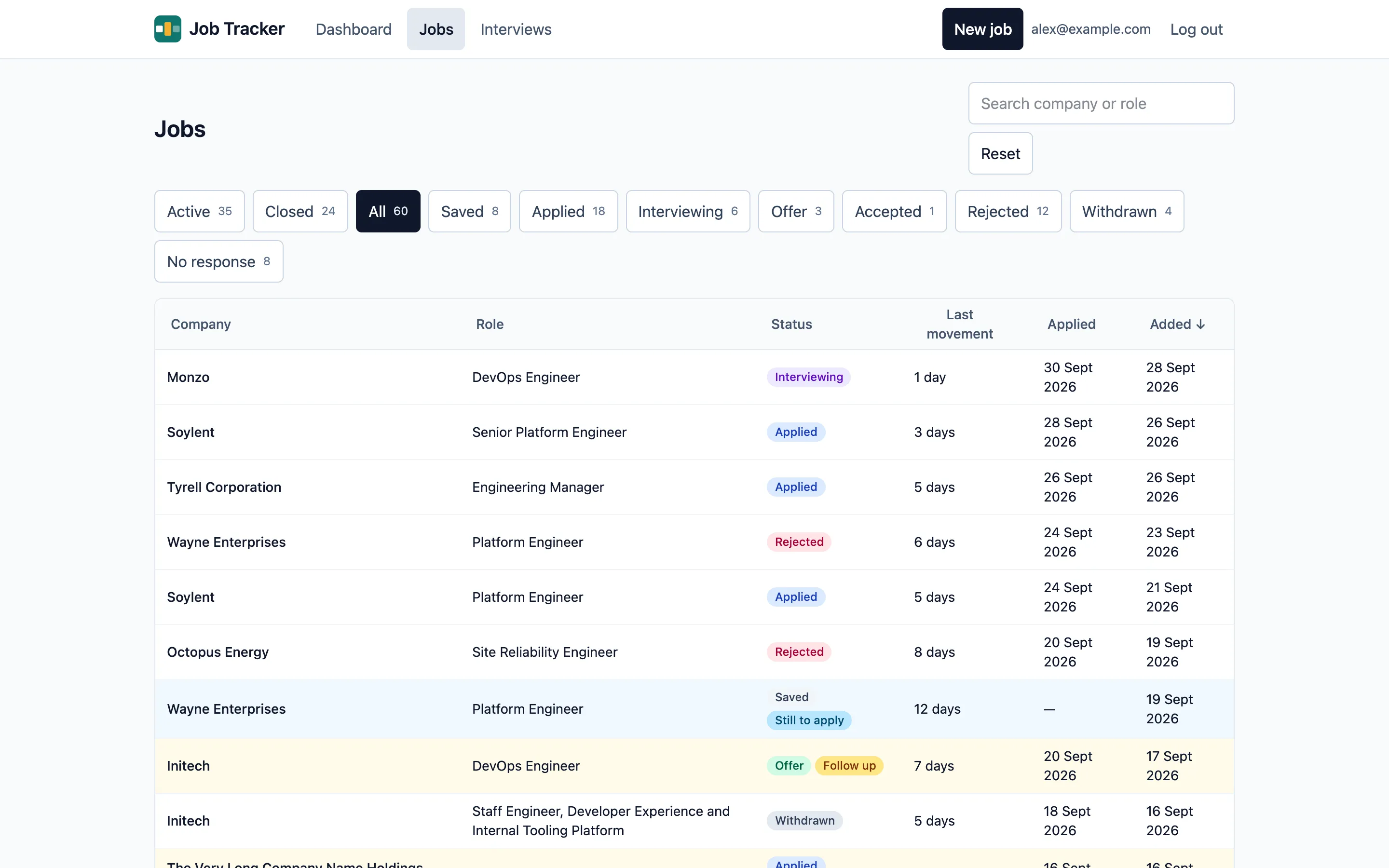
Task: Click Engineering Manager role text
Action: click(538, 487)
